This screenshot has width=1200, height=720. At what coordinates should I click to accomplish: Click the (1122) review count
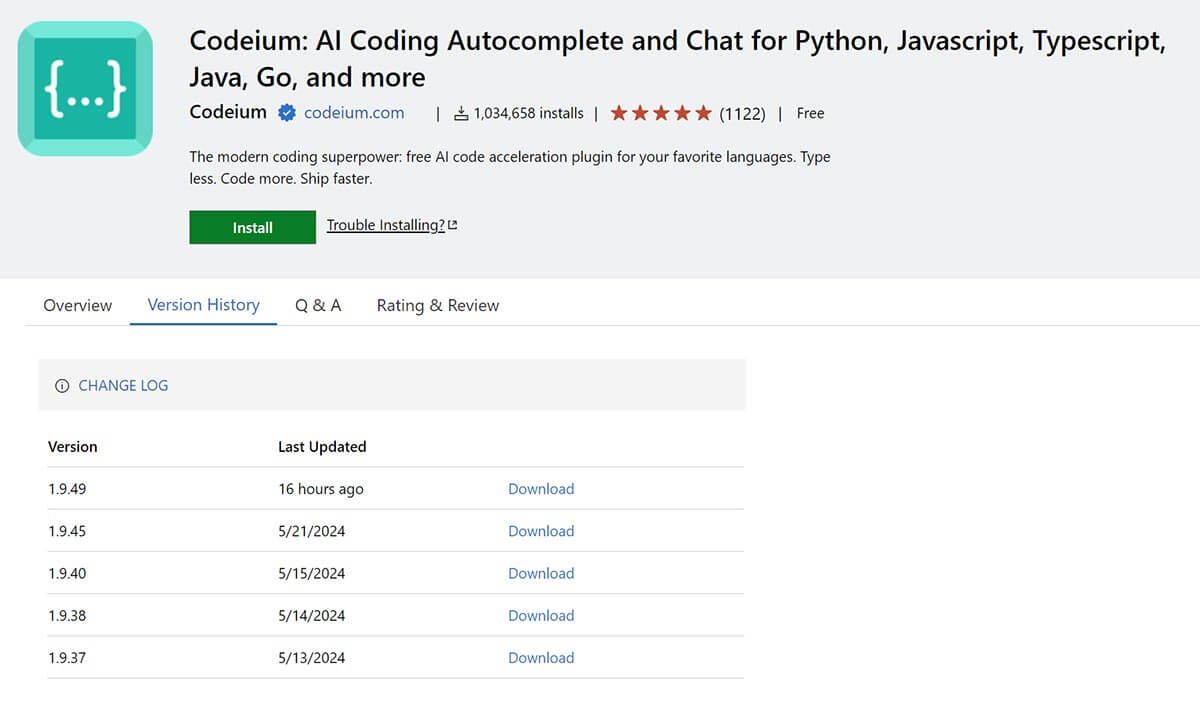tap(744, 113)
